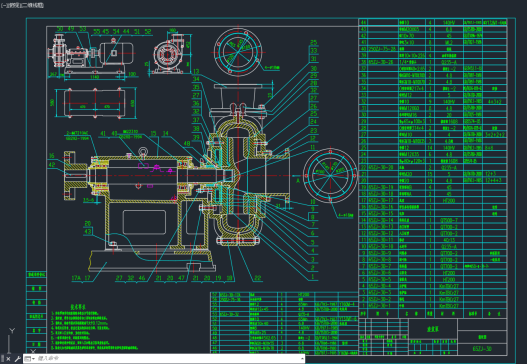Open recent commands dropdown in command line
This screenshot has height=364, width=527.
[30, 359]
